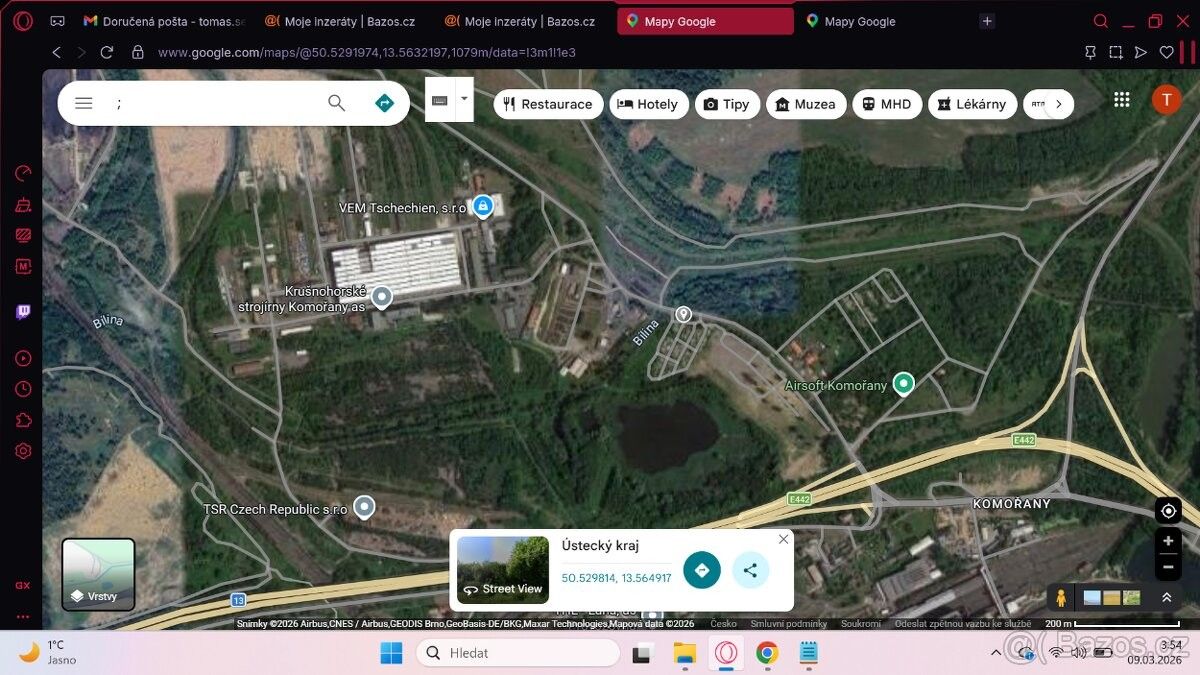Toggle the Vrstvy map layer view

[x=98, y=574]
